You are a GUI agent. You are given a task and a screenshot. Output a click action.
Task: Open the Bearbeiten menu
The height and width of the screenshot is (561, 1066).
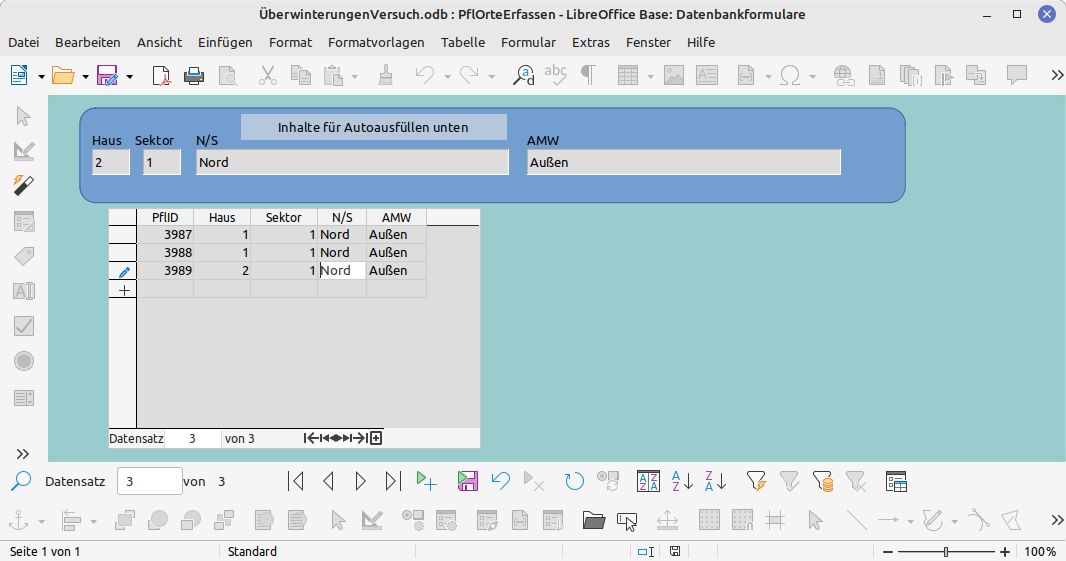click(x=88, y=42)
